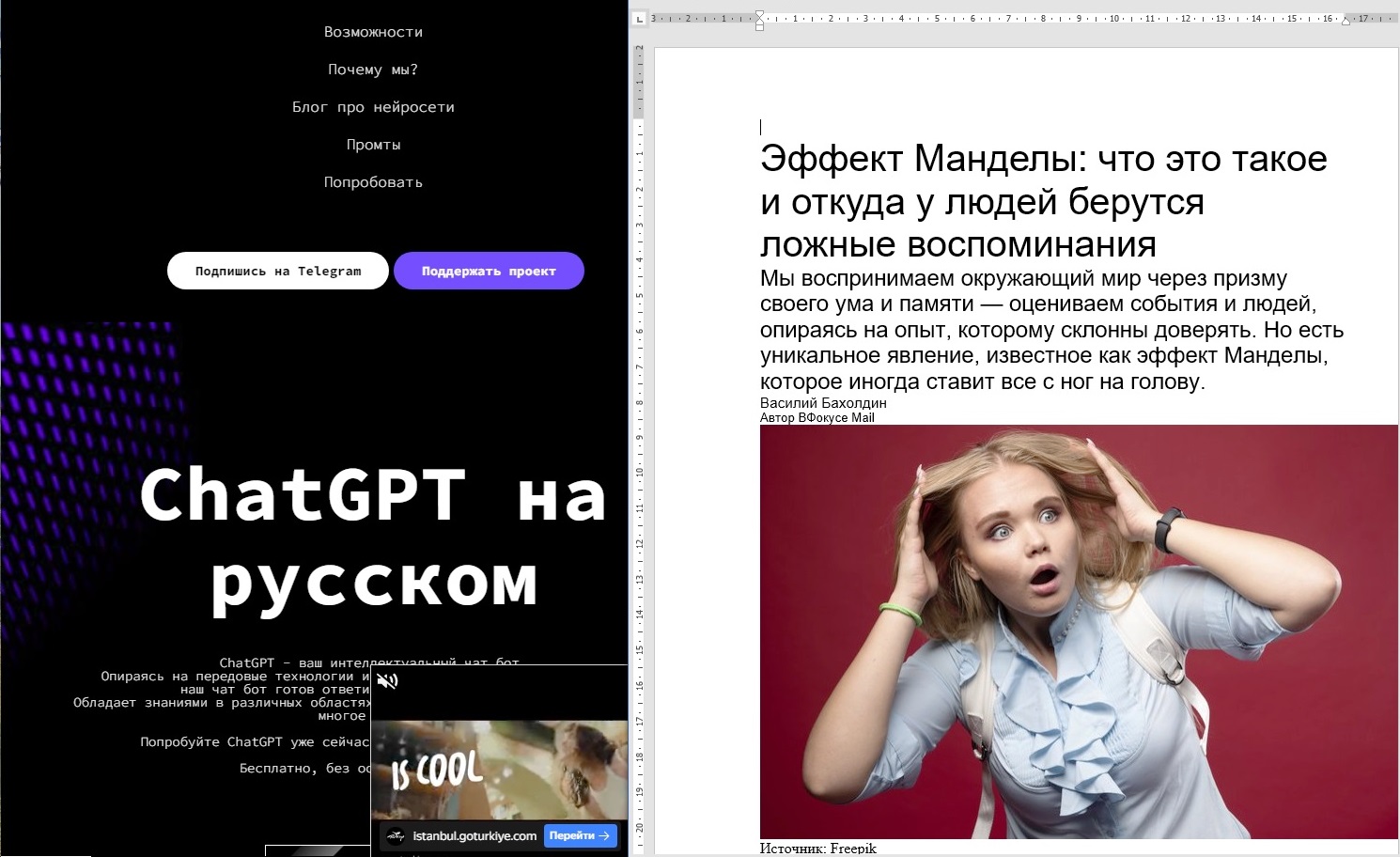Select the Попробовать nav link
The width and height of the screenshot is (1400, 857).
pos(373,182)
